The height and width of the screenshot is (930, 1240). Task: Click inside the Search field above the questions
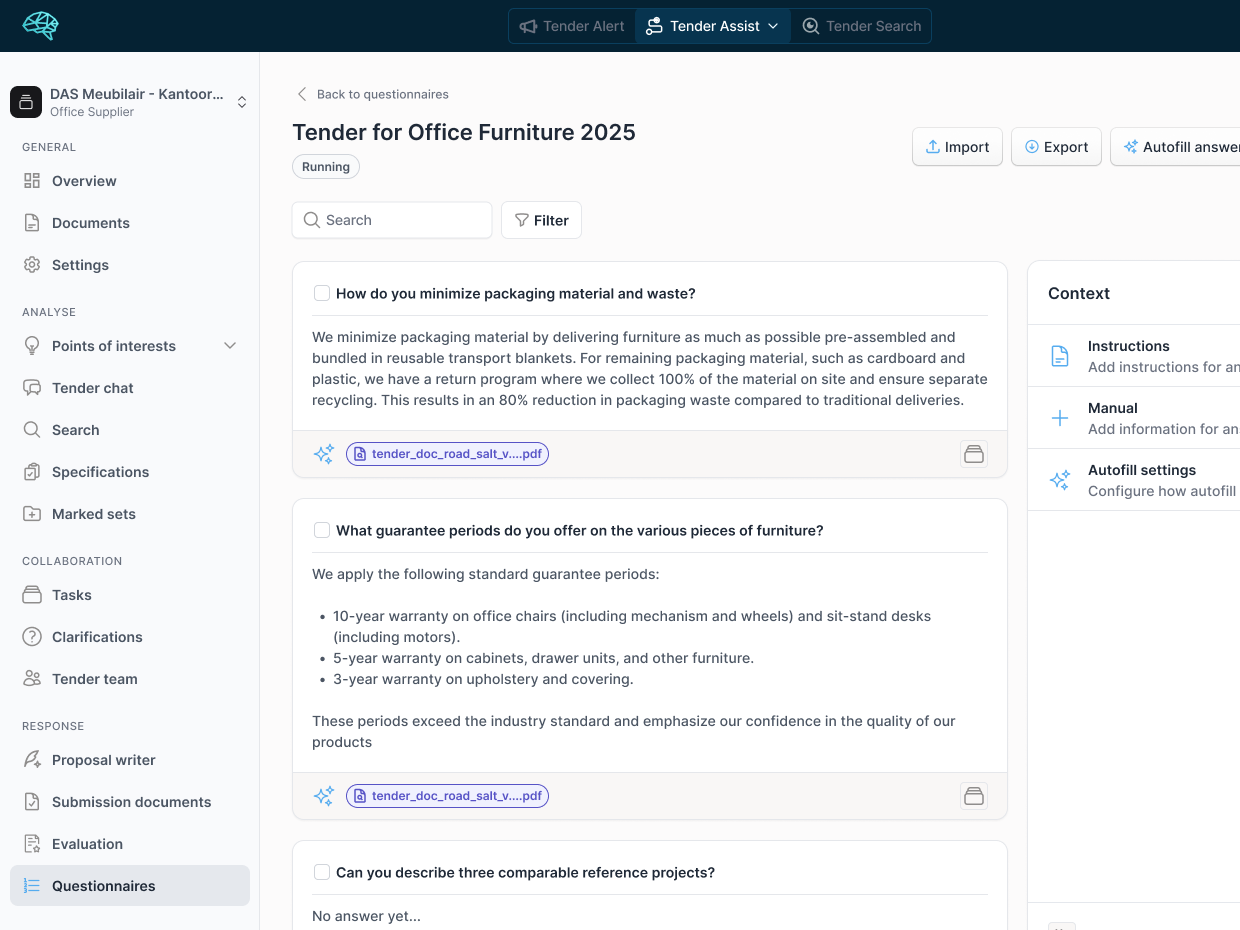391,219
